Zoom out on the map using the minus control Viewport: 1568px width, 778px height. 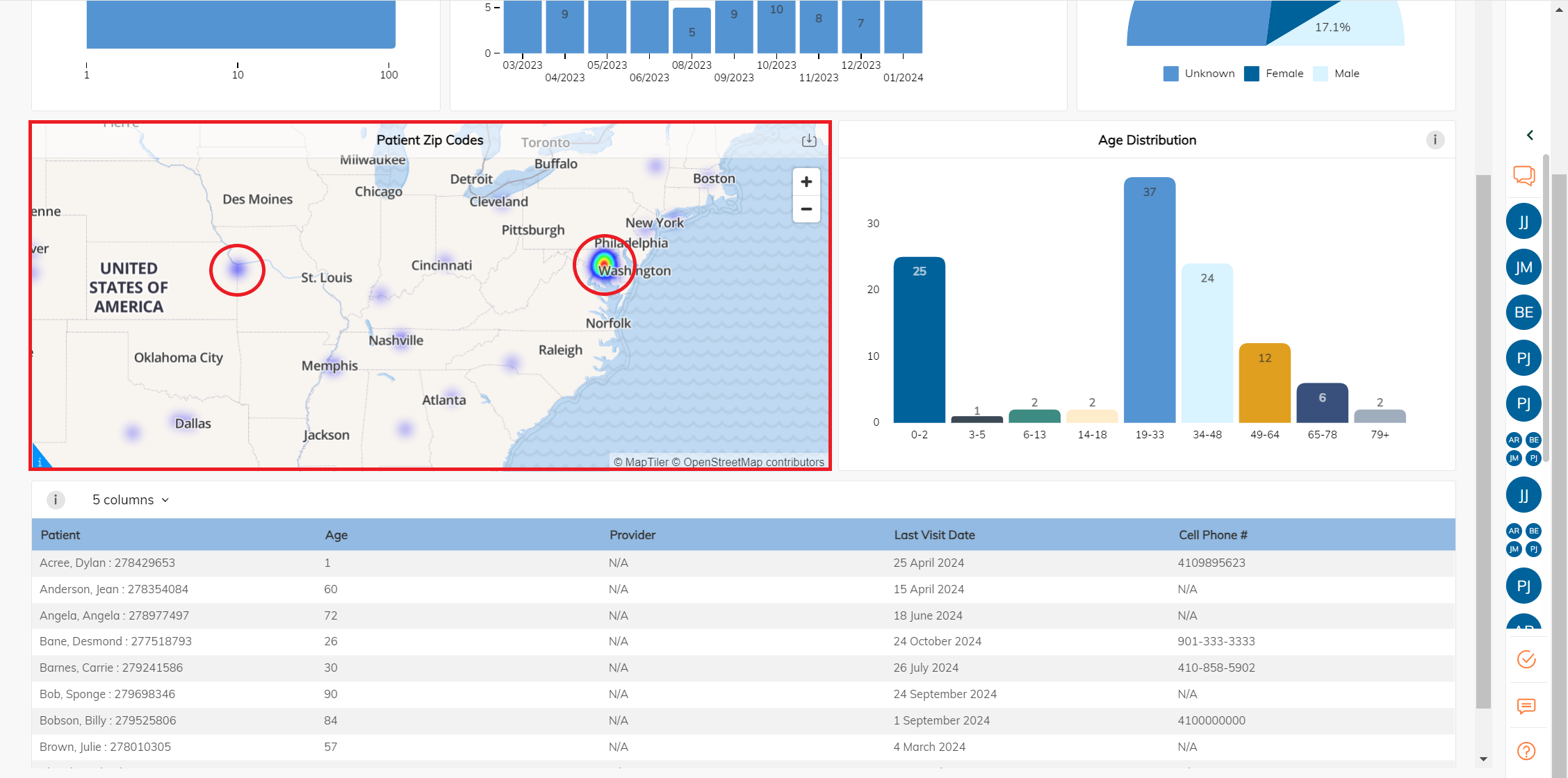(806, 209)
